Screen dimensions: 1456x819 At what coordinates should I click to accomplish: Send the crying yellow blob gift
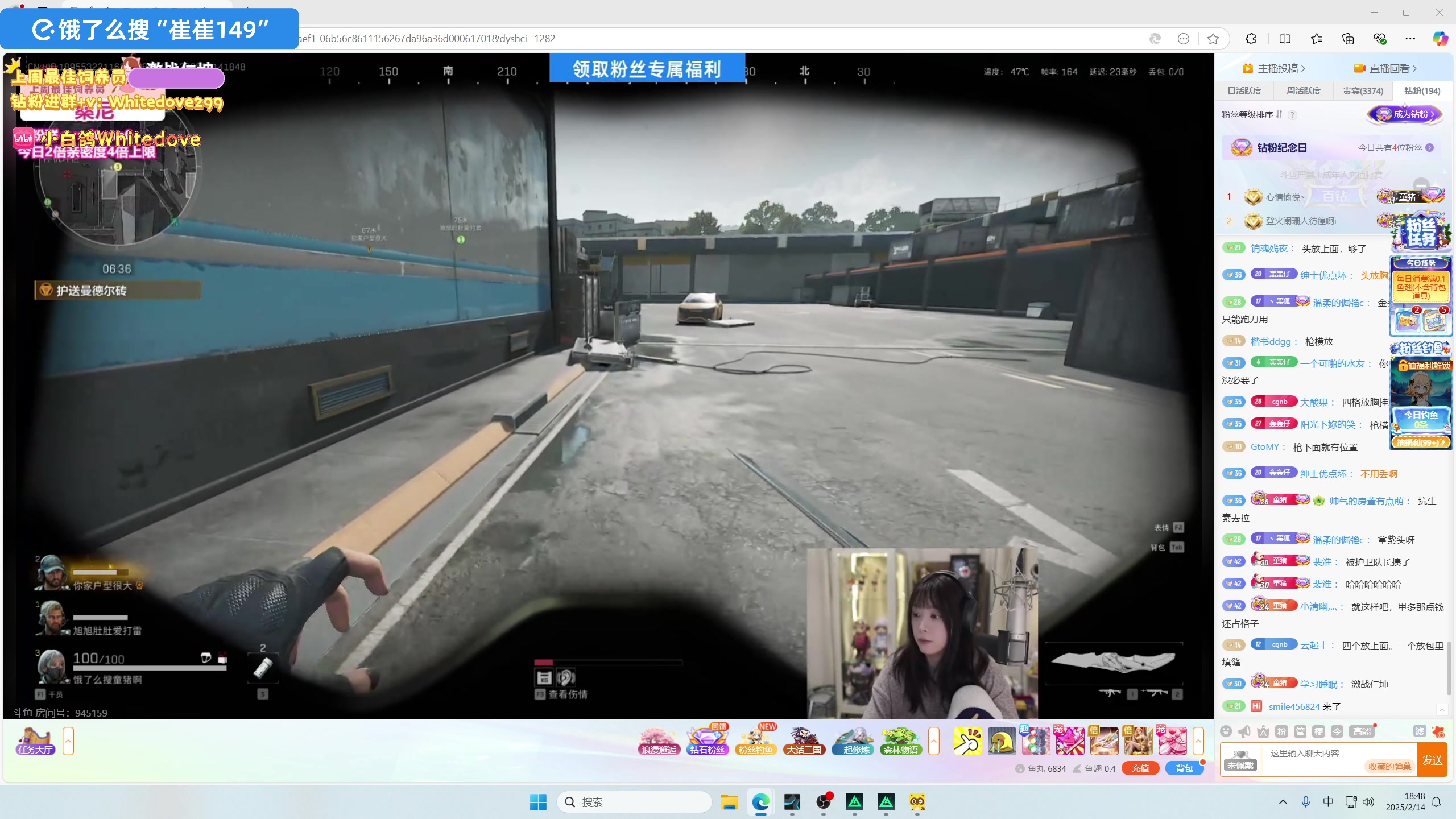(1002, 741)
